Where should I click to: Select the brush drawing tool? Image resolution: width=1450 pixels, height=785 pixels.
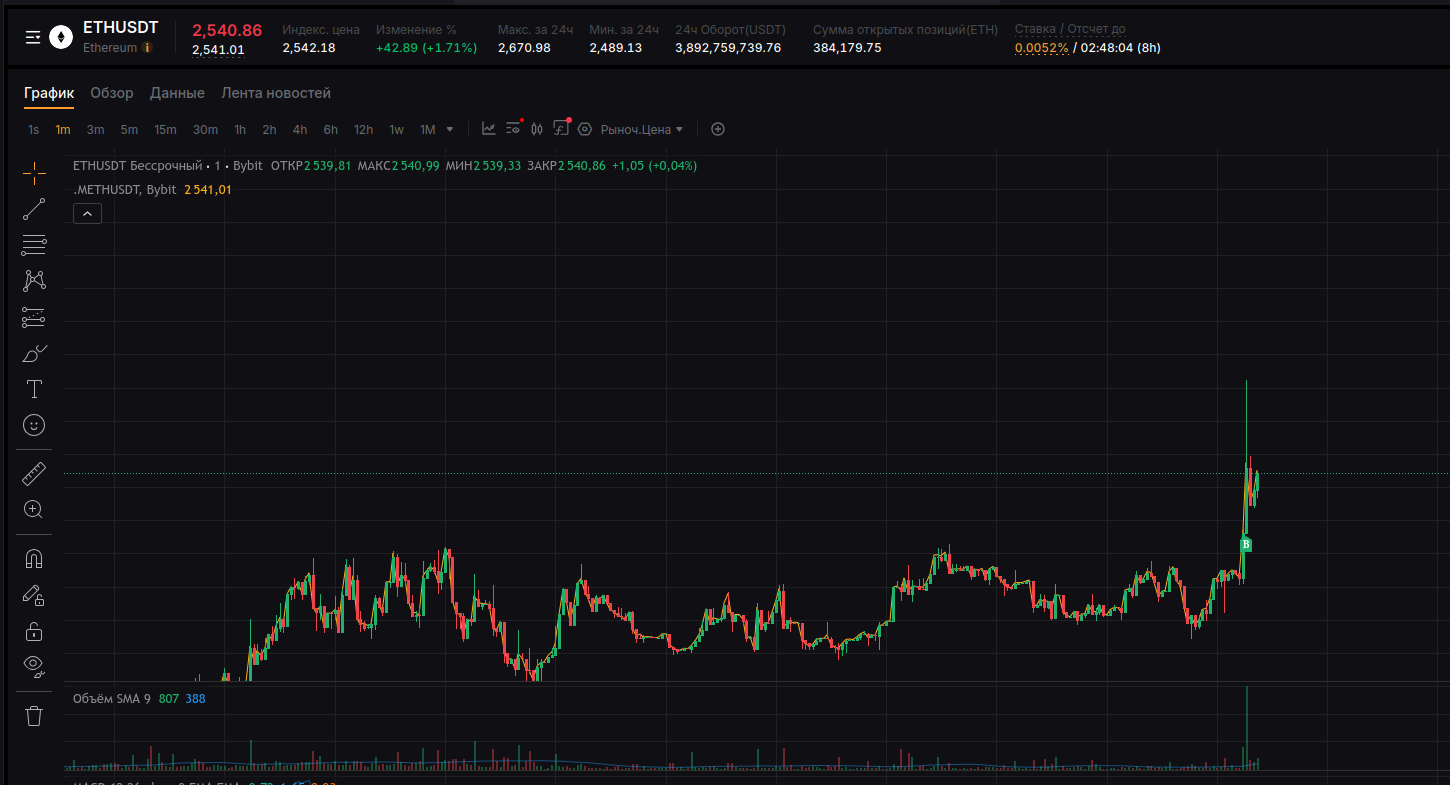point(34,354)
